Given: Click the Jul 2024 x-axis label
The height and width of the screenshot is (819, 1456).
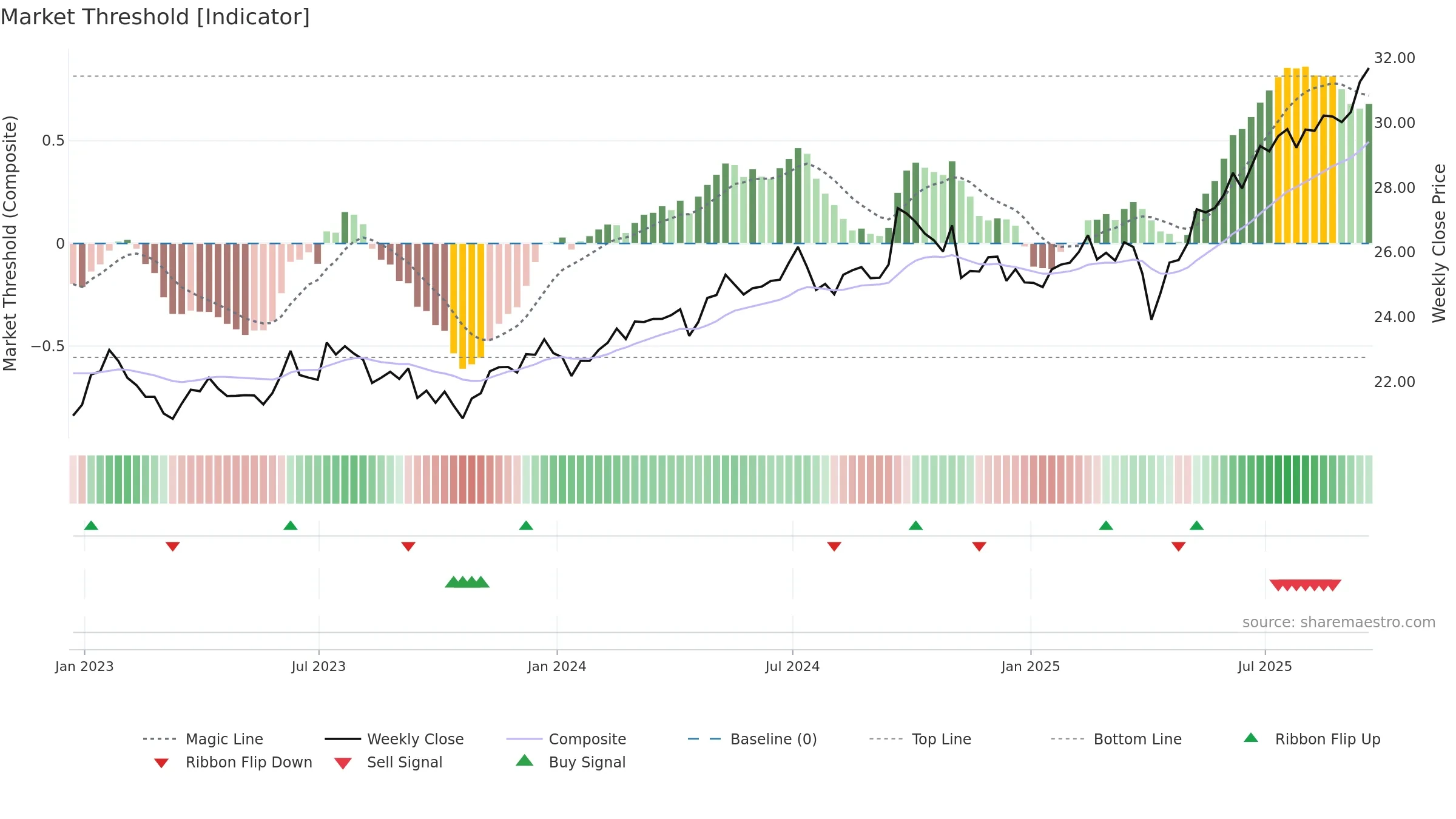Looking at the screenshot, I should point(792,667).
